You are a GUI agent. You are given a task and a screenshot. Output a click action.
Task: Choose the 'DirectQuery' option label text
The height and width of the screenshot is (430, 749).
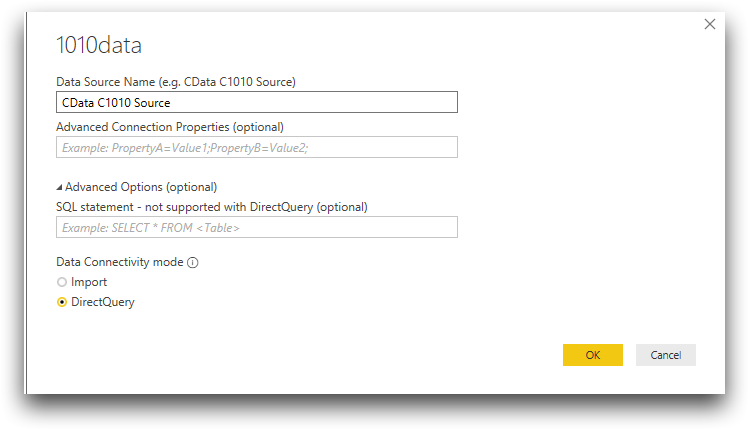pos(103,302)
